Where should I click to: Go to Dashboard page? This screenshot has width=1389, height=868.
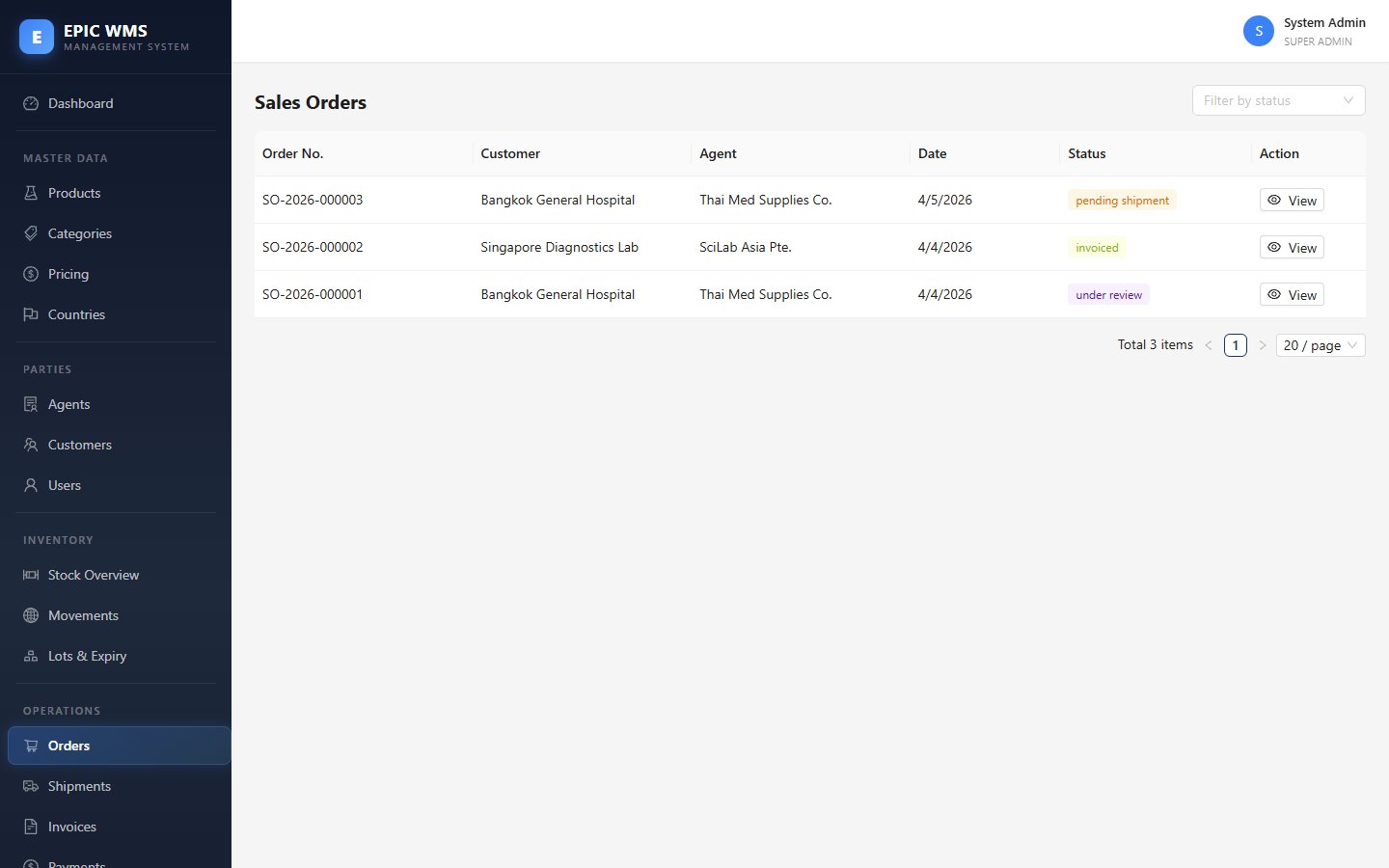tap(119, 103)
